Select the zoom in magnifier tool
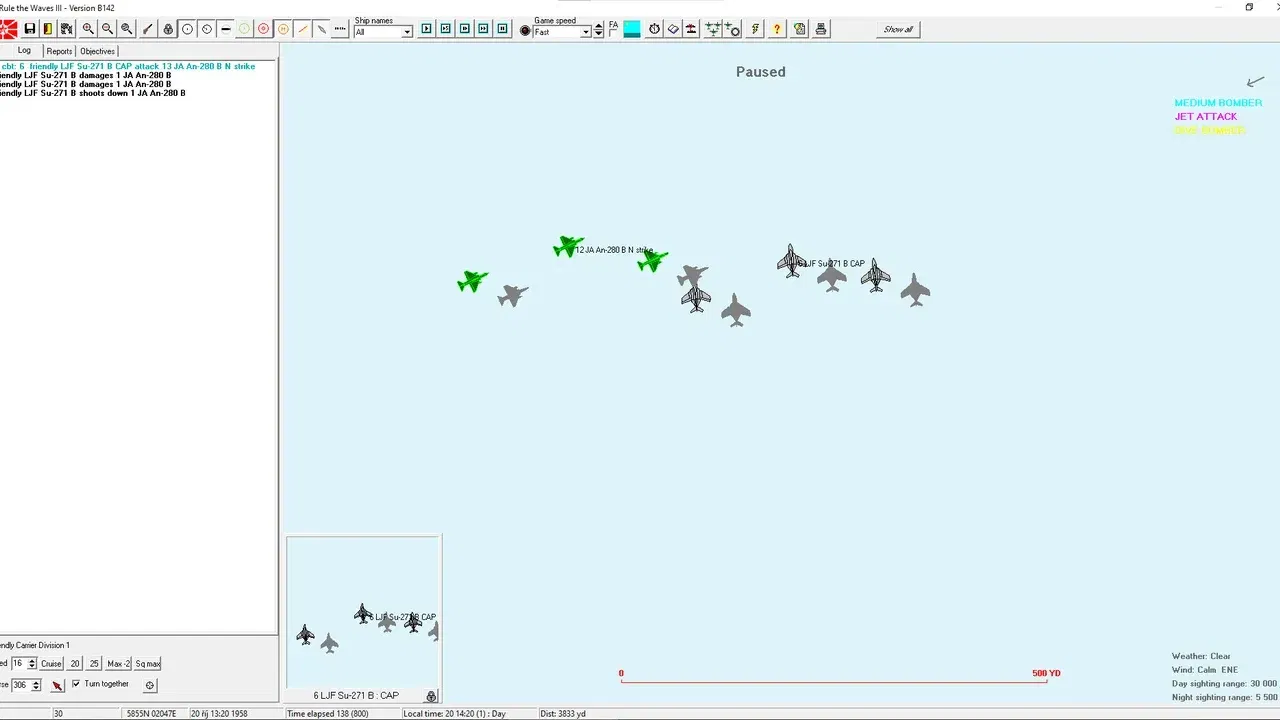 coord(89,28)
